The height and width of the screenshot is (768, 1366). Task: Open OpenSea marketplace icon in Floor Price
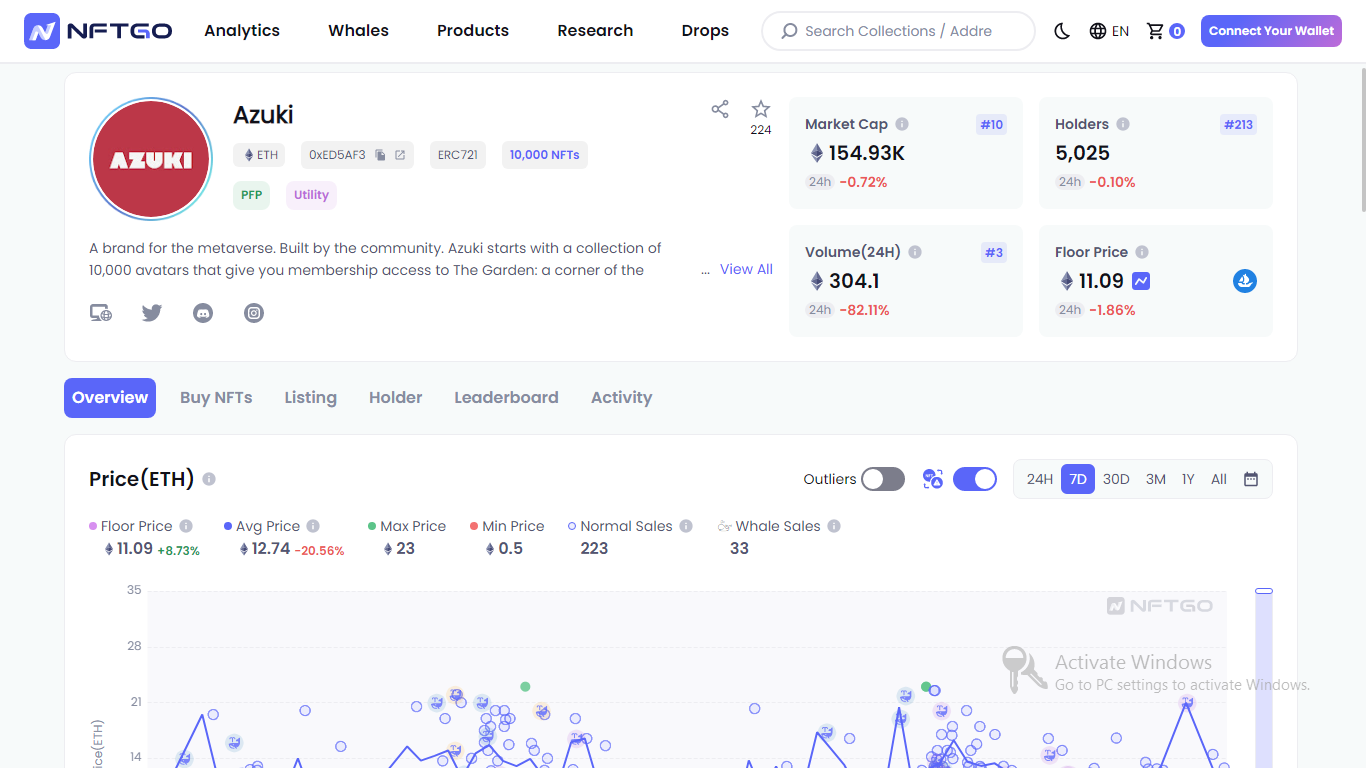pos(1245,281)
